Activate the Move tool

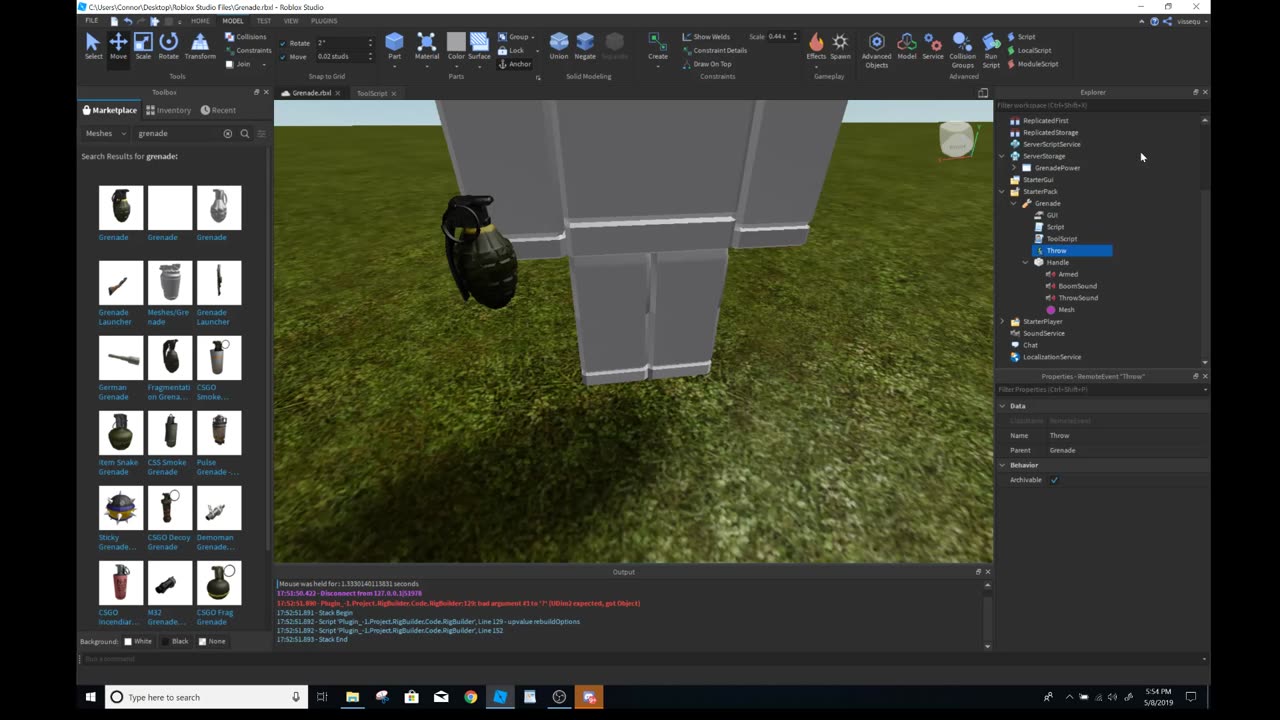[118, 46]
